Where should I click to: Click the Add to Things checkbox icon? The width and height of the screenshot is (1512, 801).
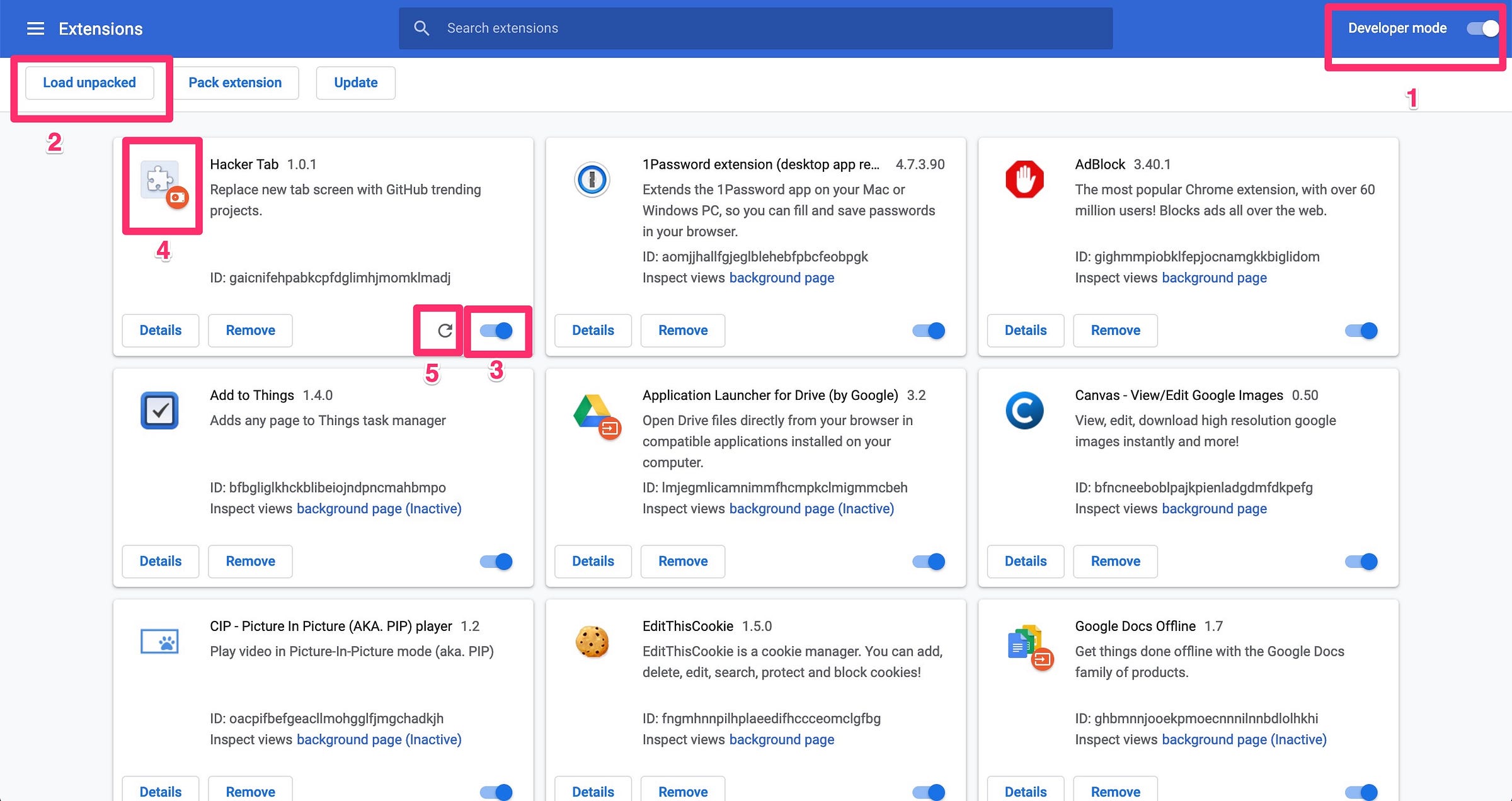point(159,411)
